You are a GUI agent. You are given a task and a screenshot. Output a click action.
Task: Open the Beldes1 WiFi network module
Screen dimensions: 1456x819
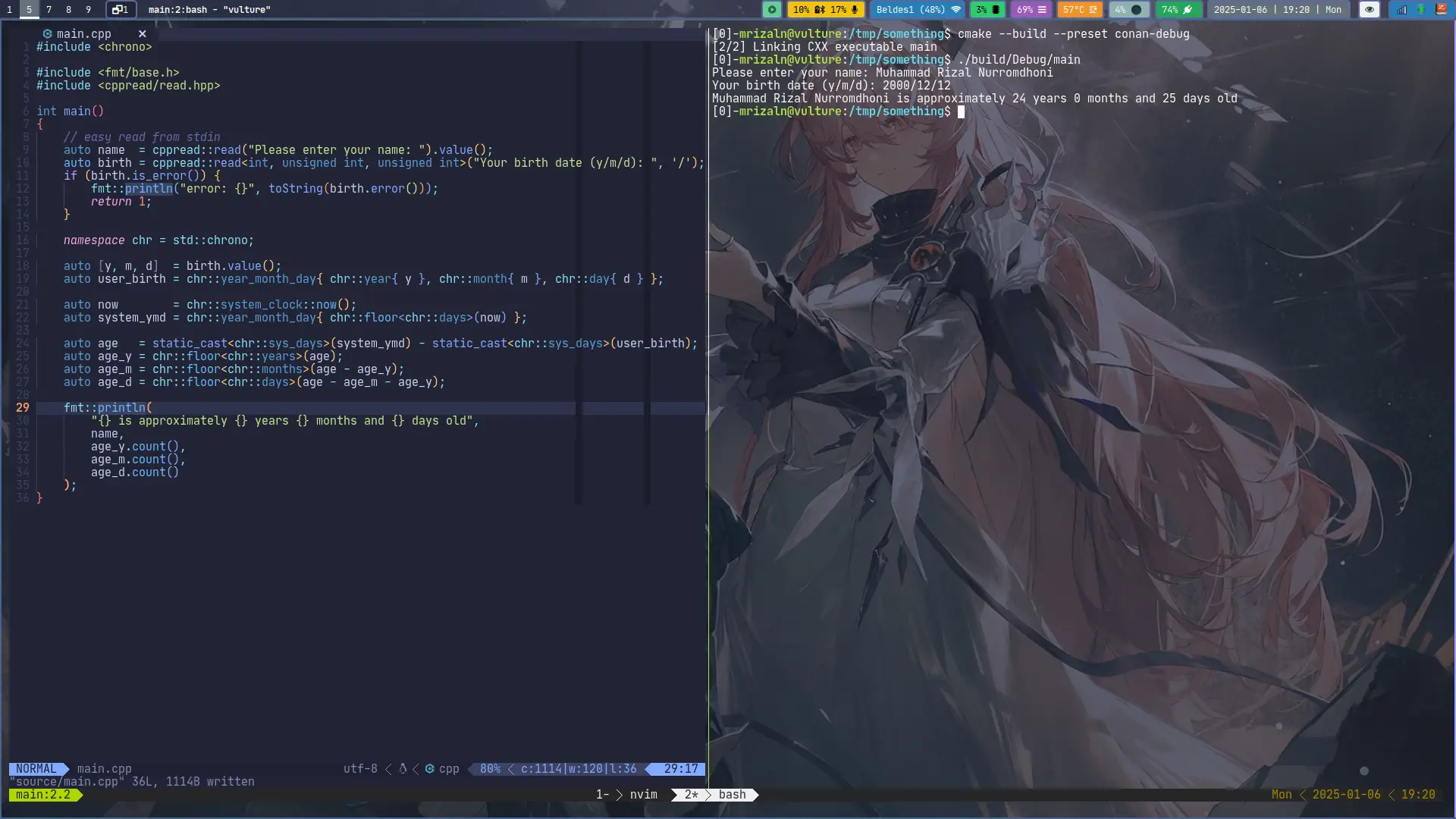coord(918,10)
